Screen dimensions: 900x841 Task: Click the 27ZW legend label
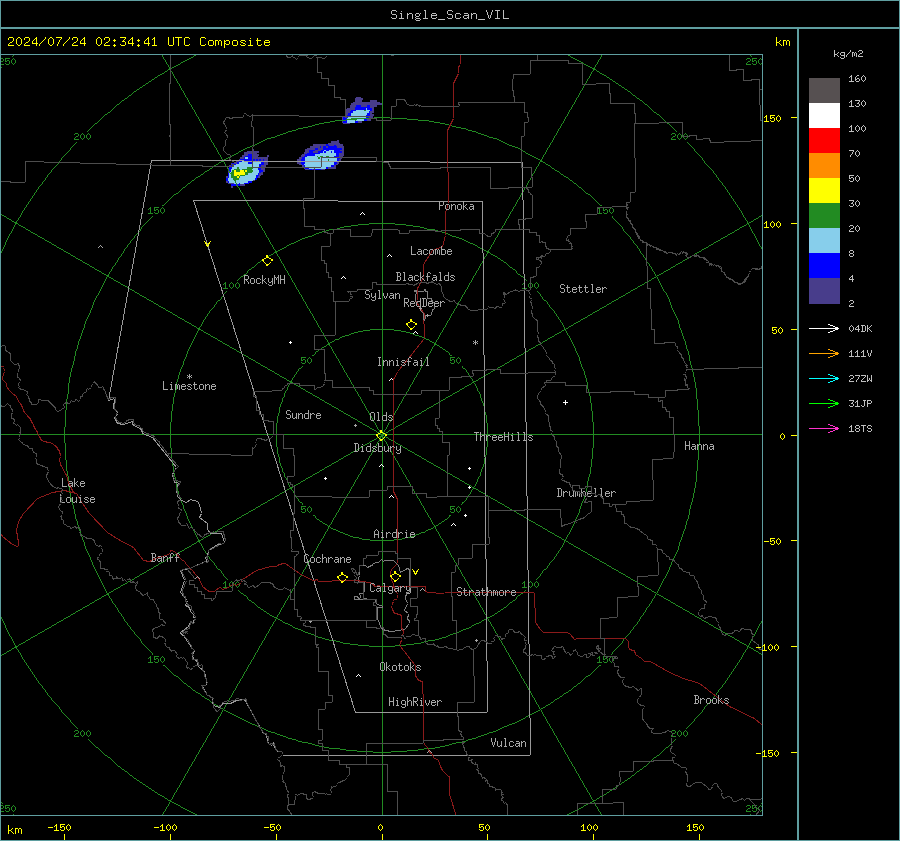click(860, 378)
